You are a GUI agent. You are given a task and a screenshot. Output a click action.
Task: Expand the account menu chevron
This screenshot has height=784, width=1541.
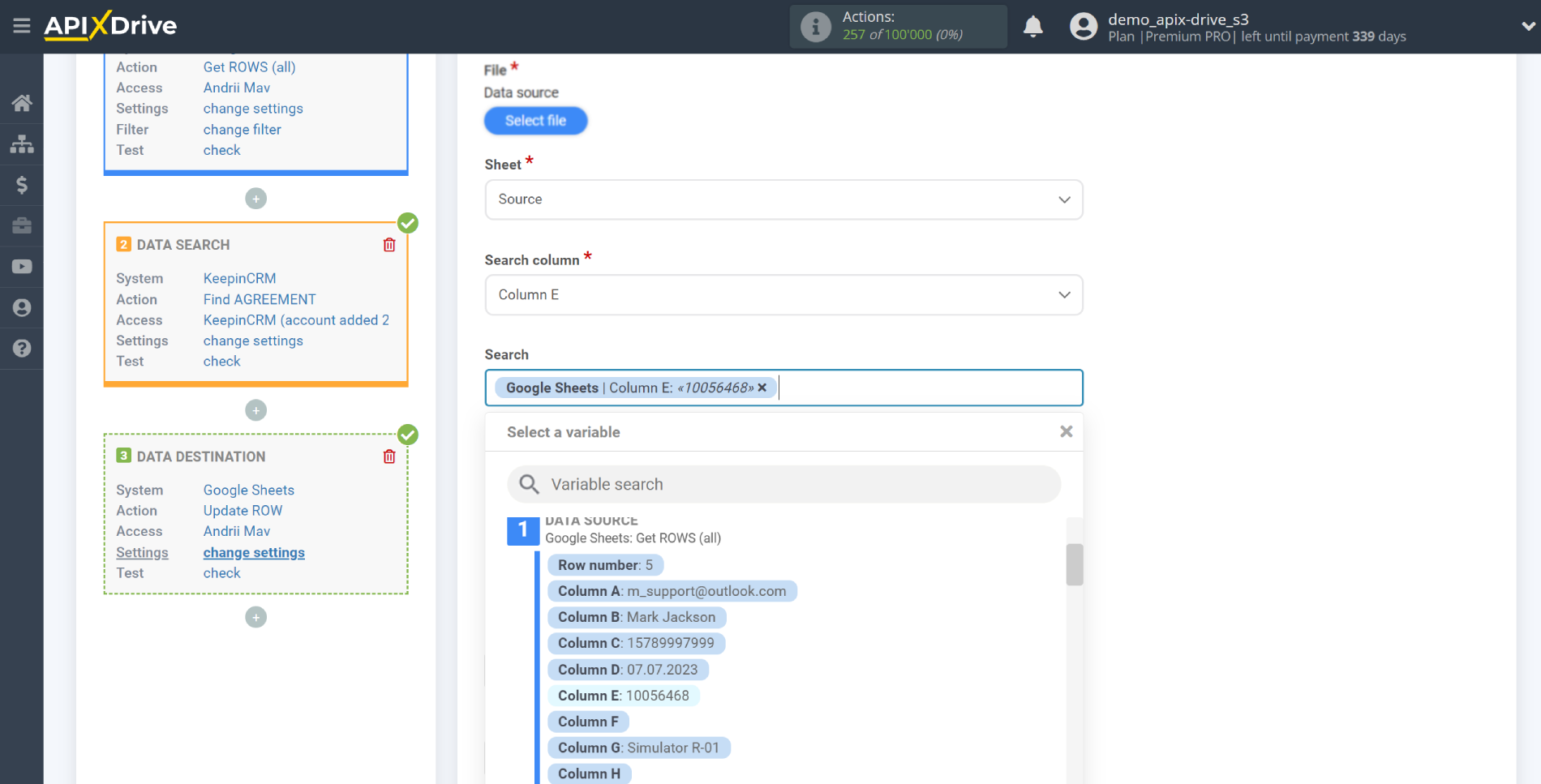pos(1528,27)
